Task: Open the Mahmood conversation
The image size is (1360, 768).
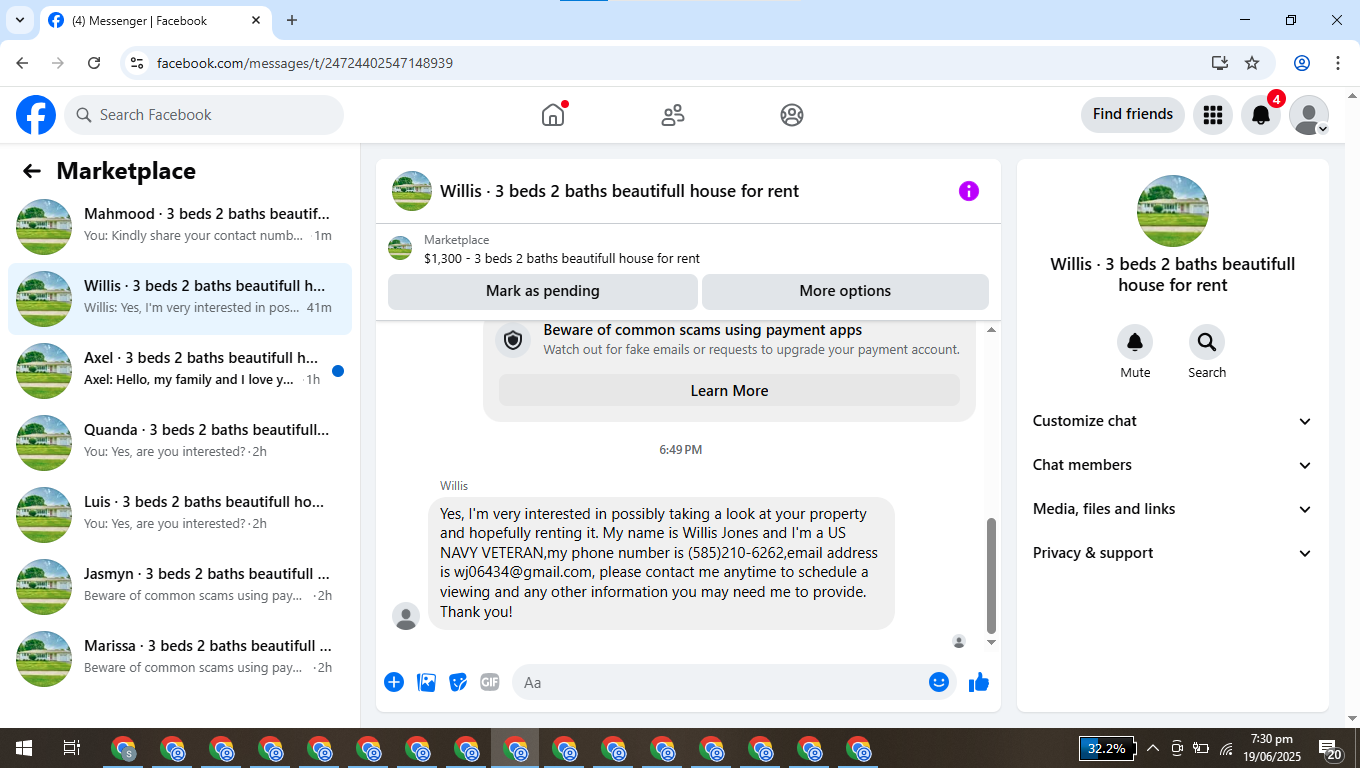Action: click(x=180, y=227)
